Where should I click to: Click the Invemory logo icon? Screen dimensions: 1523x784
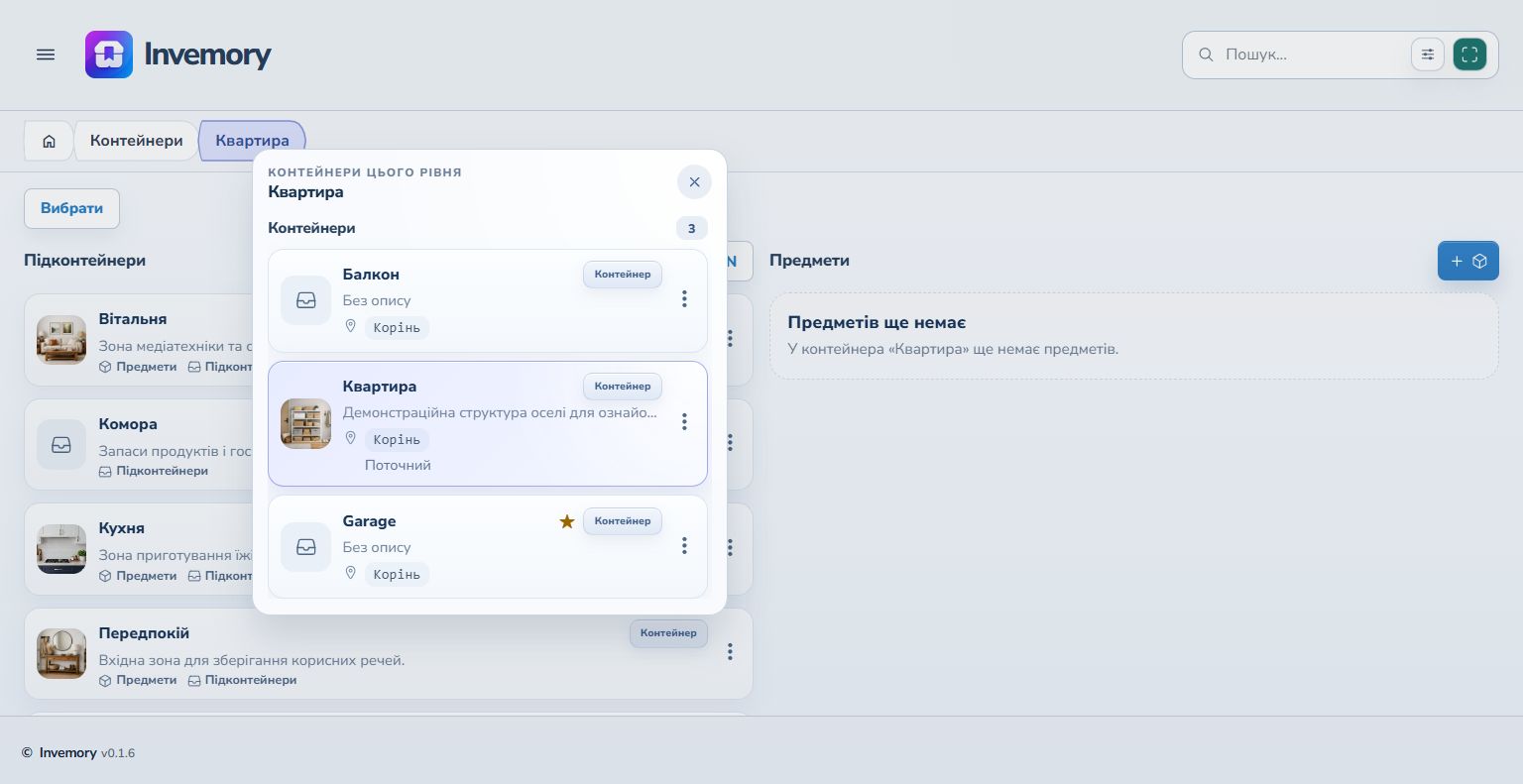pyautogui.click(x=109, y=55)
